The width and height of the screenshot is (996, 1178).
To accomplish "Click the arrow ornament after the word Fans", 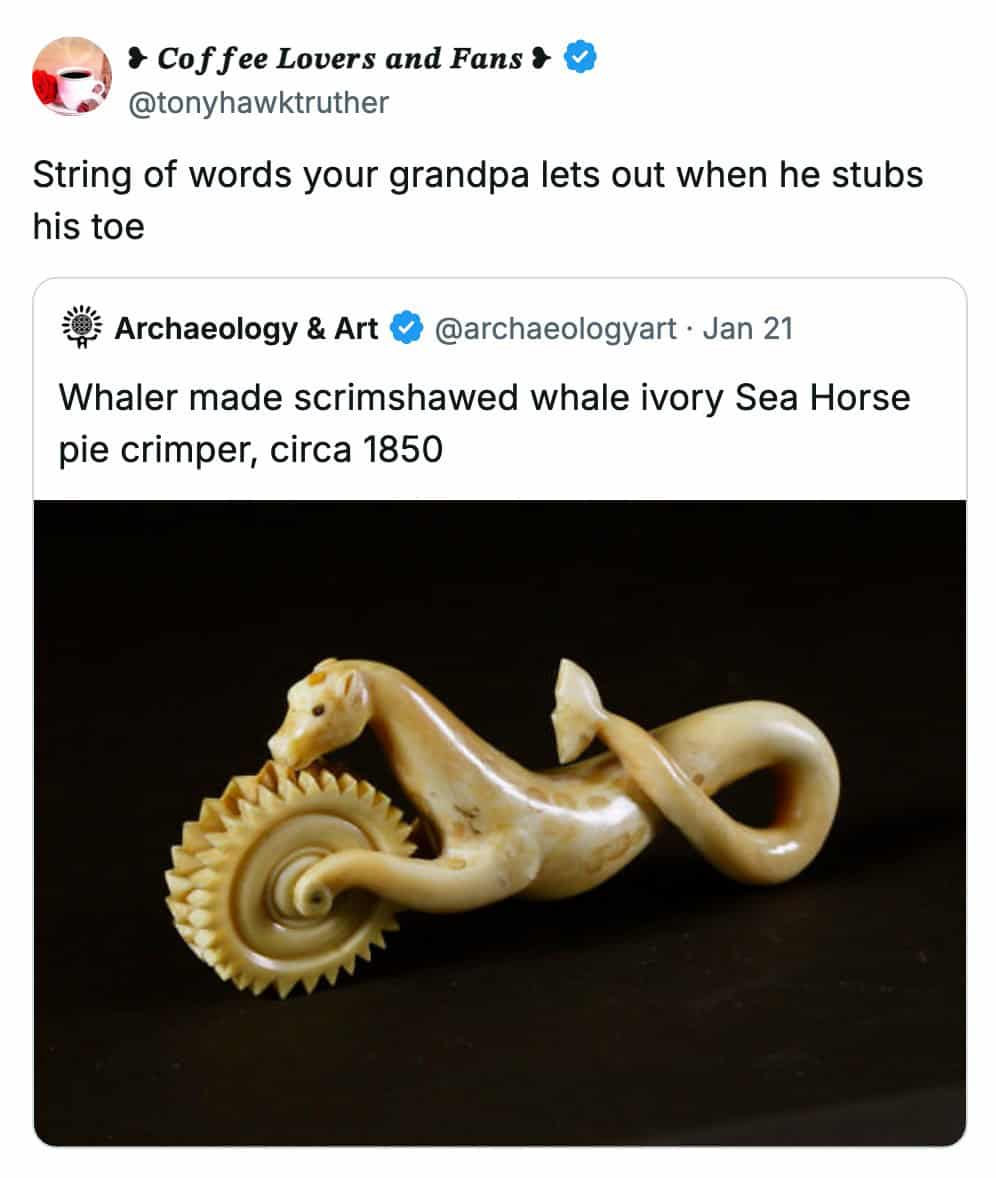I will click(x=542, y=59).
